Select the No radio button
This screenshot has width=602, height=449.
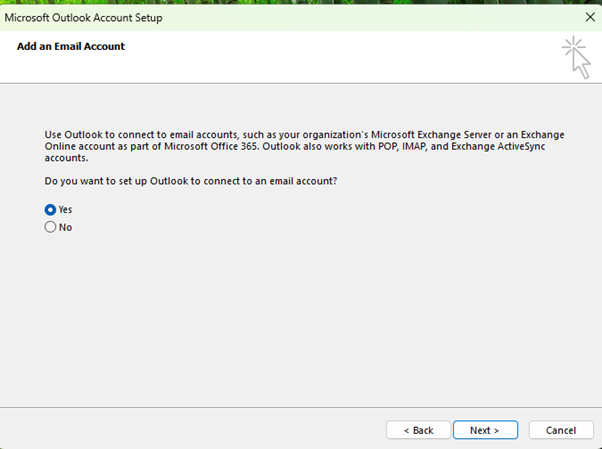coord(50,227)
